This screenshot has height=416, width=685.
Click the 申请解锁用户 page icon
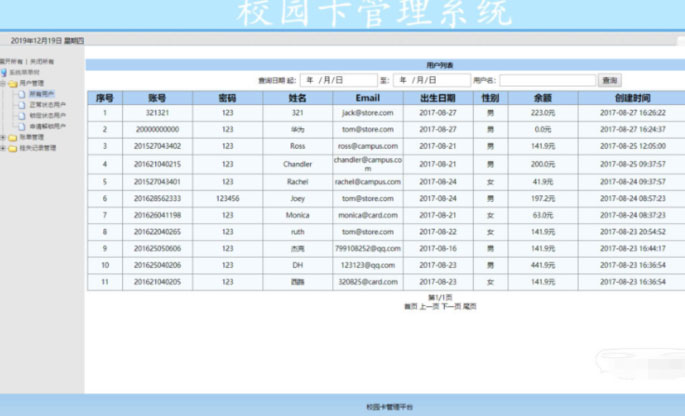click(x=21, y=126)
